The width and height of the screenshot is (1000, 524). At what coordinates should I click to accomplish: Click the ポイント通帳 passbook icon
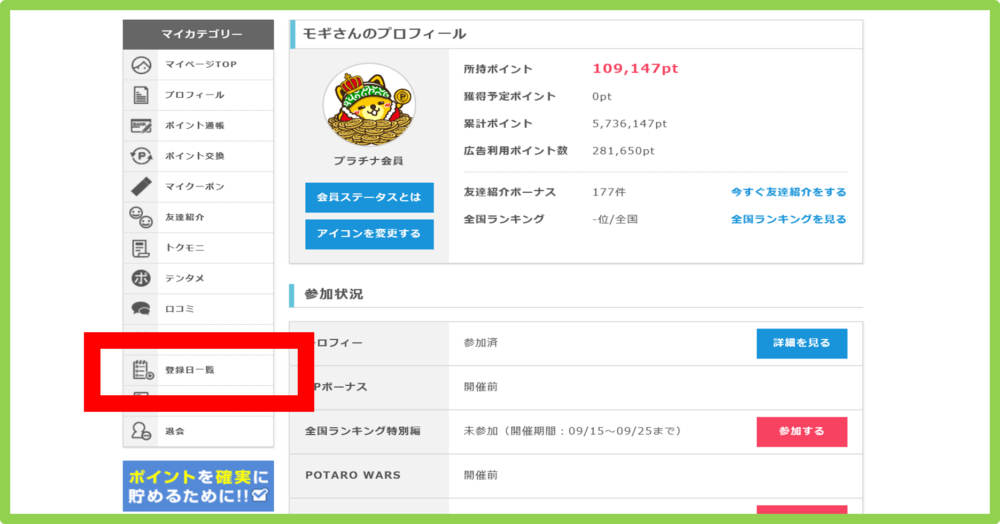[141, 126]
